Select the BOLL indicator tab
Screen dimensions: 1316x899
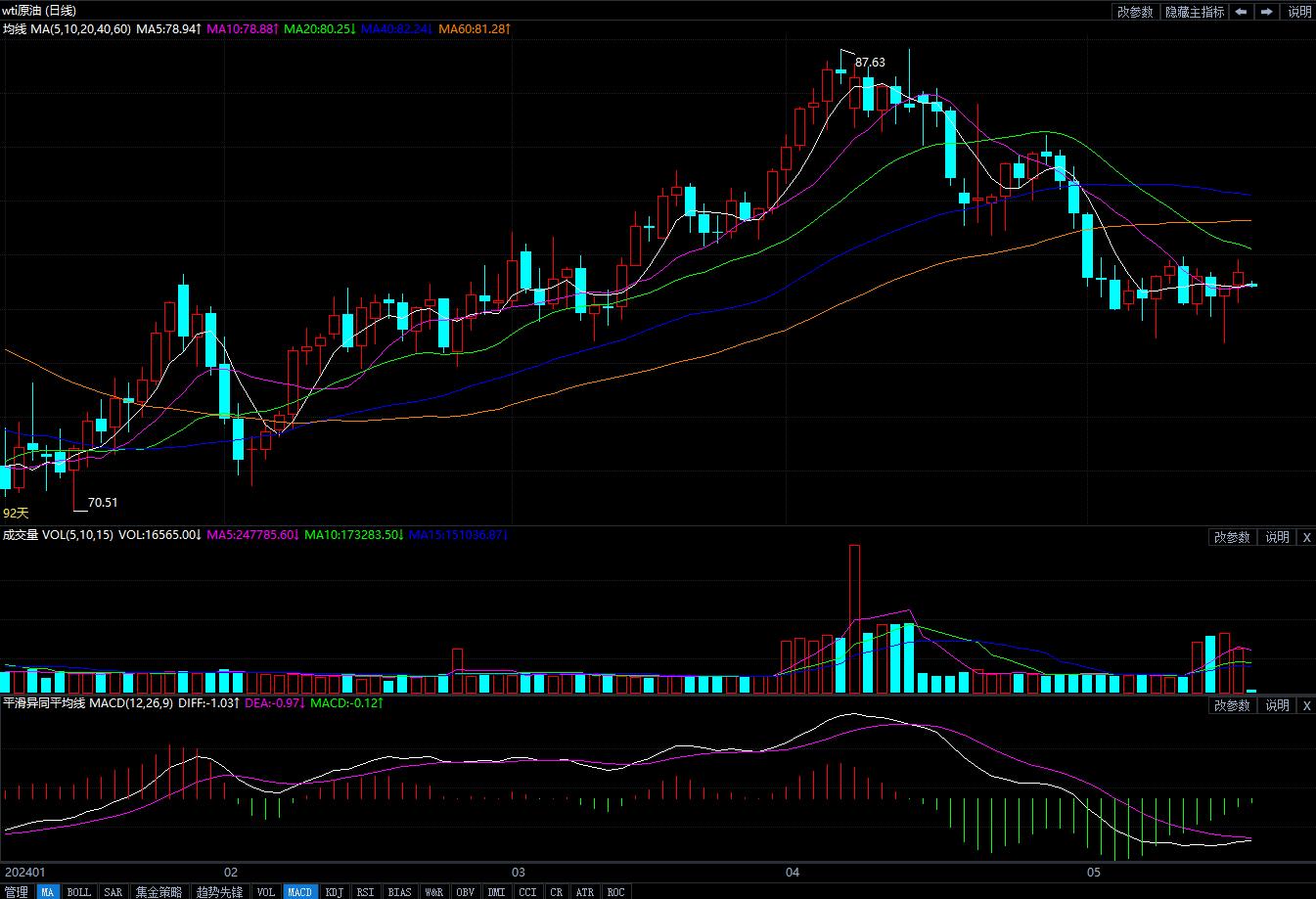point(78,892)
